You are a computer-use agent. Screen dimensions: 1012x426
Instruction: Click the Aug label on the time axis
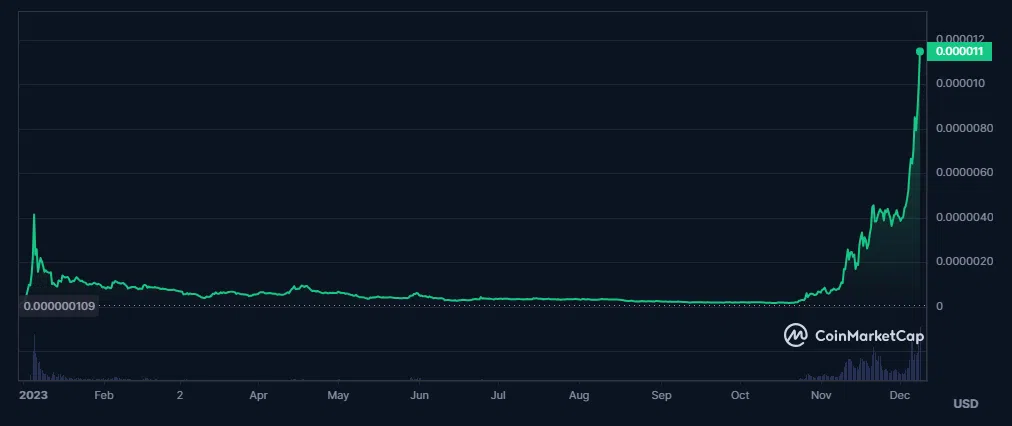[x=579, y=395]
